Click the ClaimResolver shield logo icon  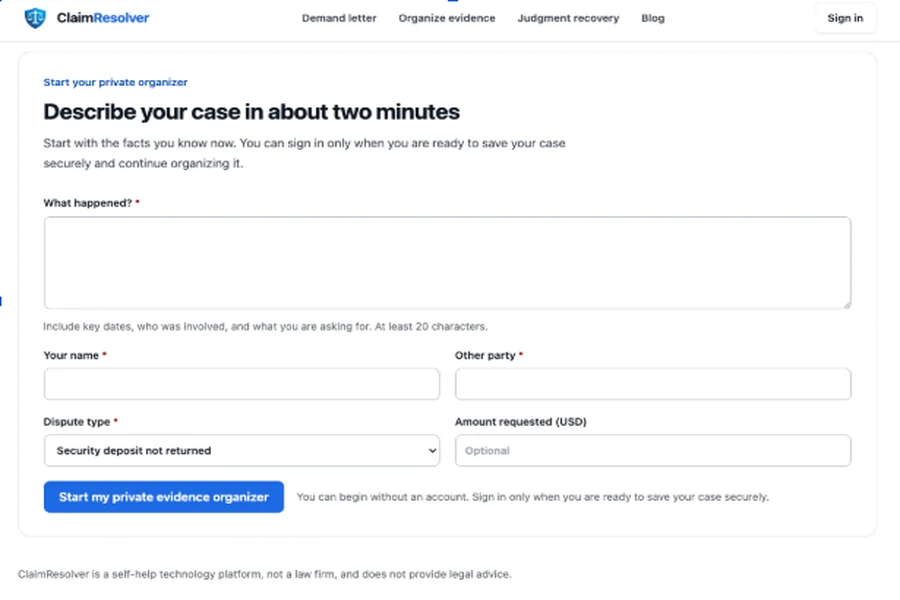coord(35,18)
